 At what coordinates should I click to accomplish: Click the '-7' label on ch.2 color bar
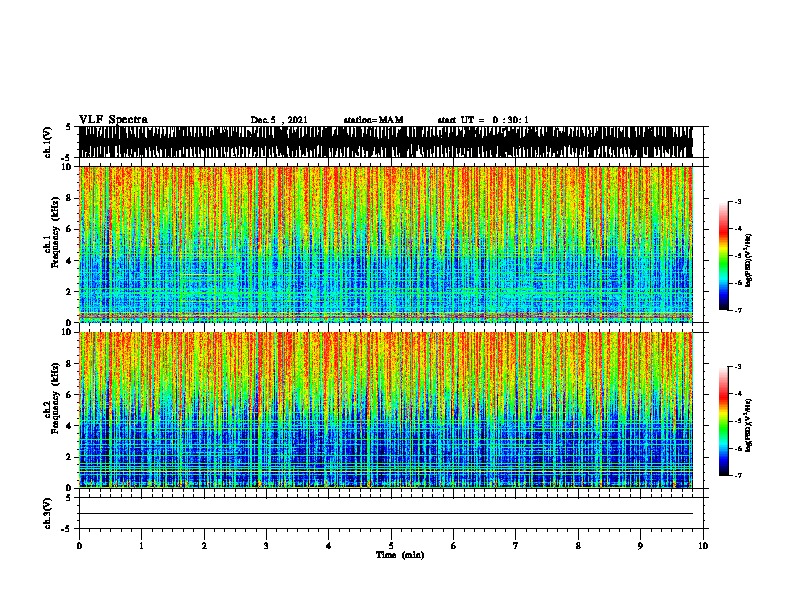738,476
